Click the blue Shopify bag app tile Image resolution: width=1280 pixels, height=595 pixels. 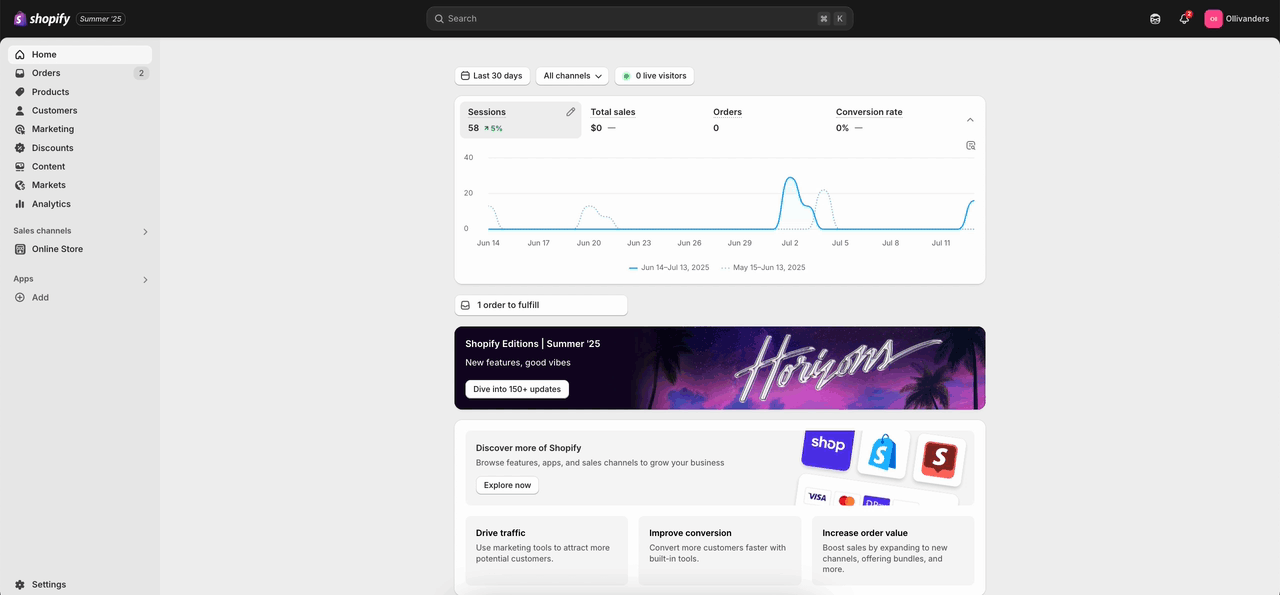883,454
